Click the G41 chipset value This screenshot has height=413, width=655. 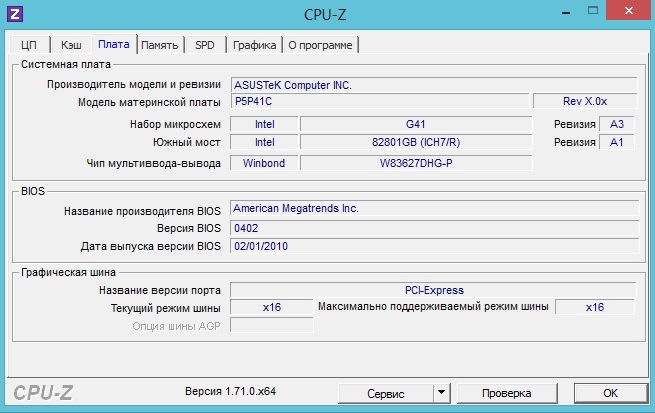pyautogui.click(x=416, y=124)
